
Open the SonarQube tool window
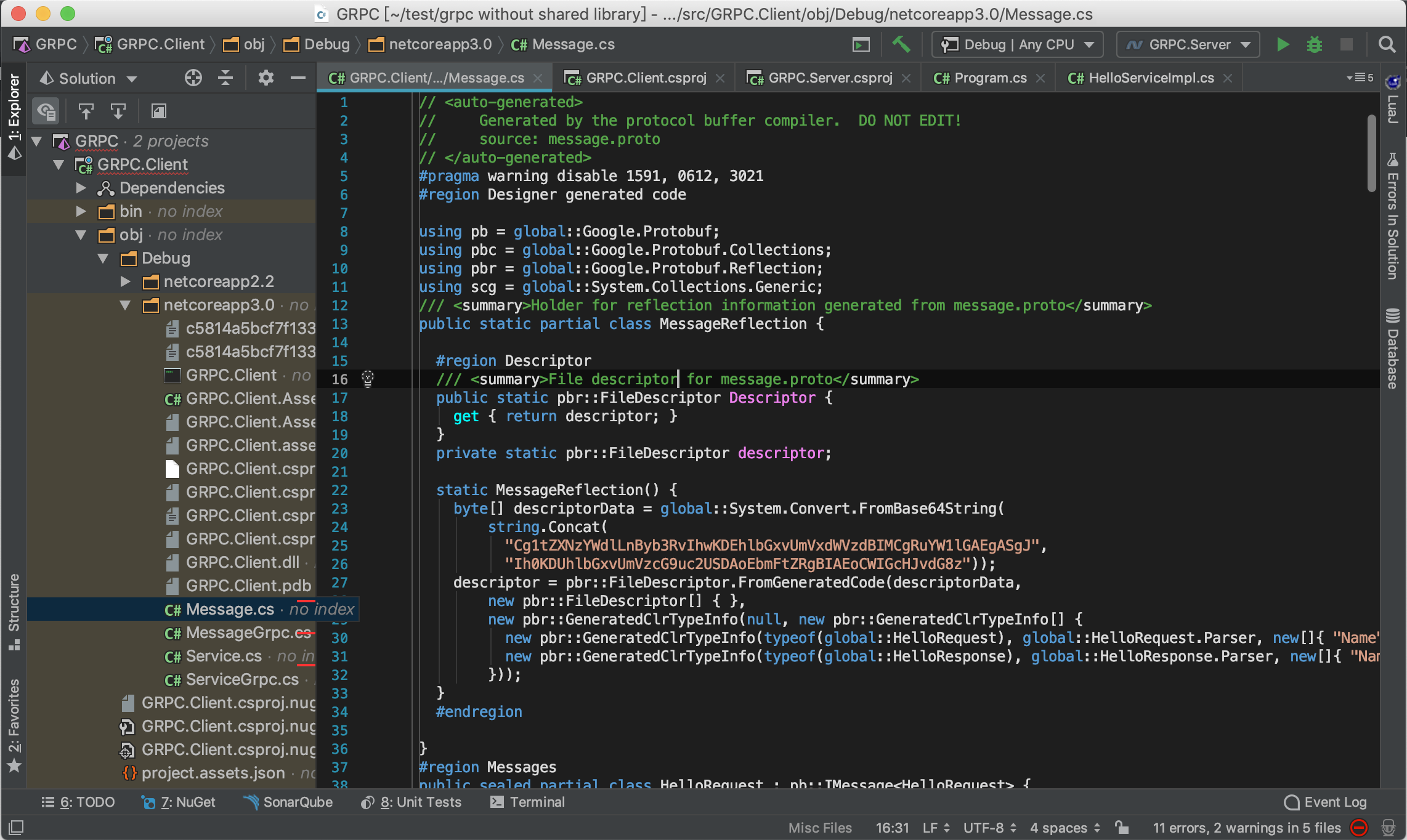[288, 802]
